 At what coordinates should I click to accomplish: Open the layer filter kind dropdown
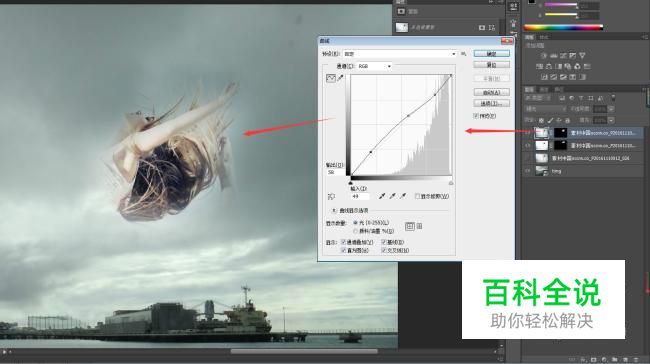point(538,98)
